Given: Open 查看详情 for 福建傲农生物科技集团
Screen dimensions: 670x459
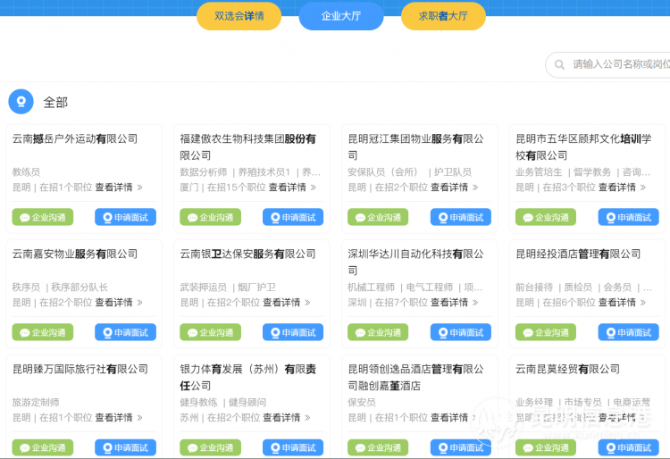Looking at the screenshot, I should coord(291,187).
